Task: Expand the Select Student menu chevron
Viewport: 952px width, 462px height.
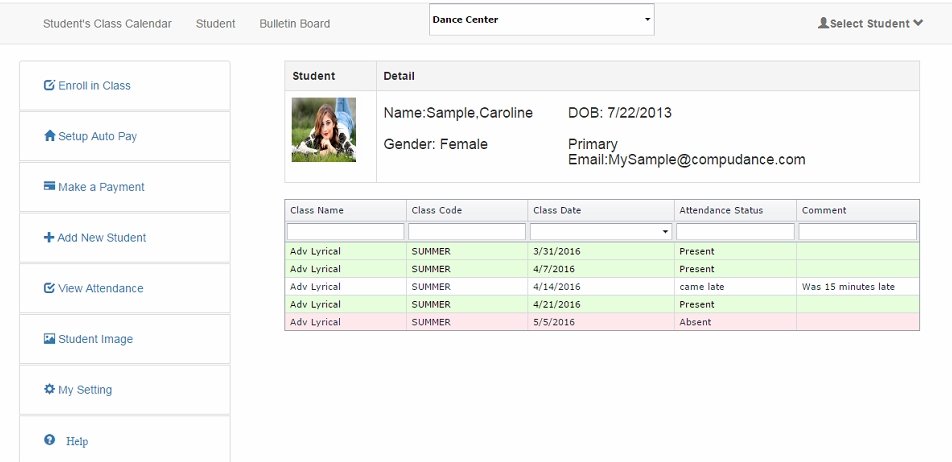Action: tap(918, 23)
